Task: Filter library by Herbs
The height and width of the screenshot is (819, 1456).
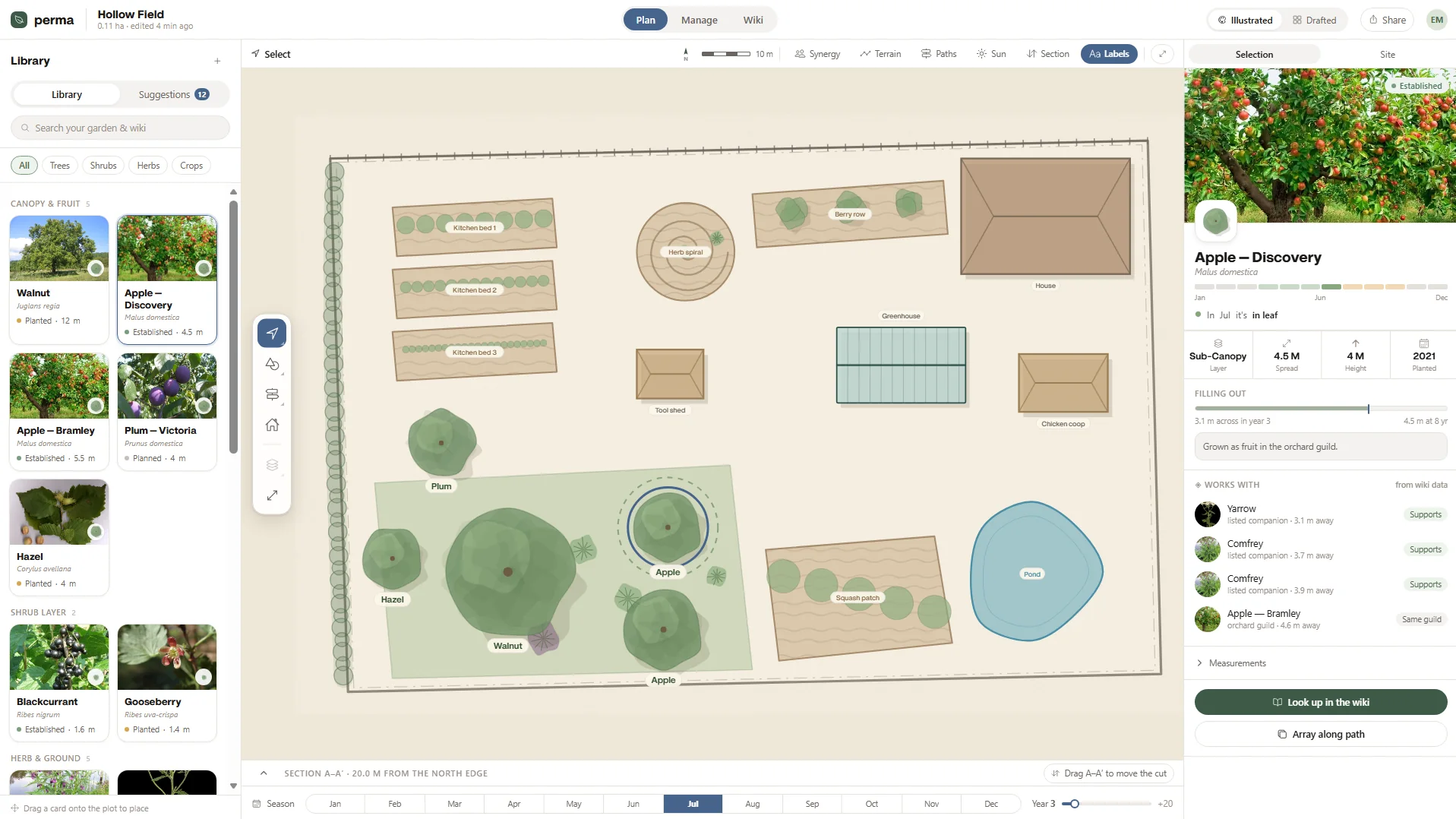Action: pyautogui.click(x=148, y=166)
